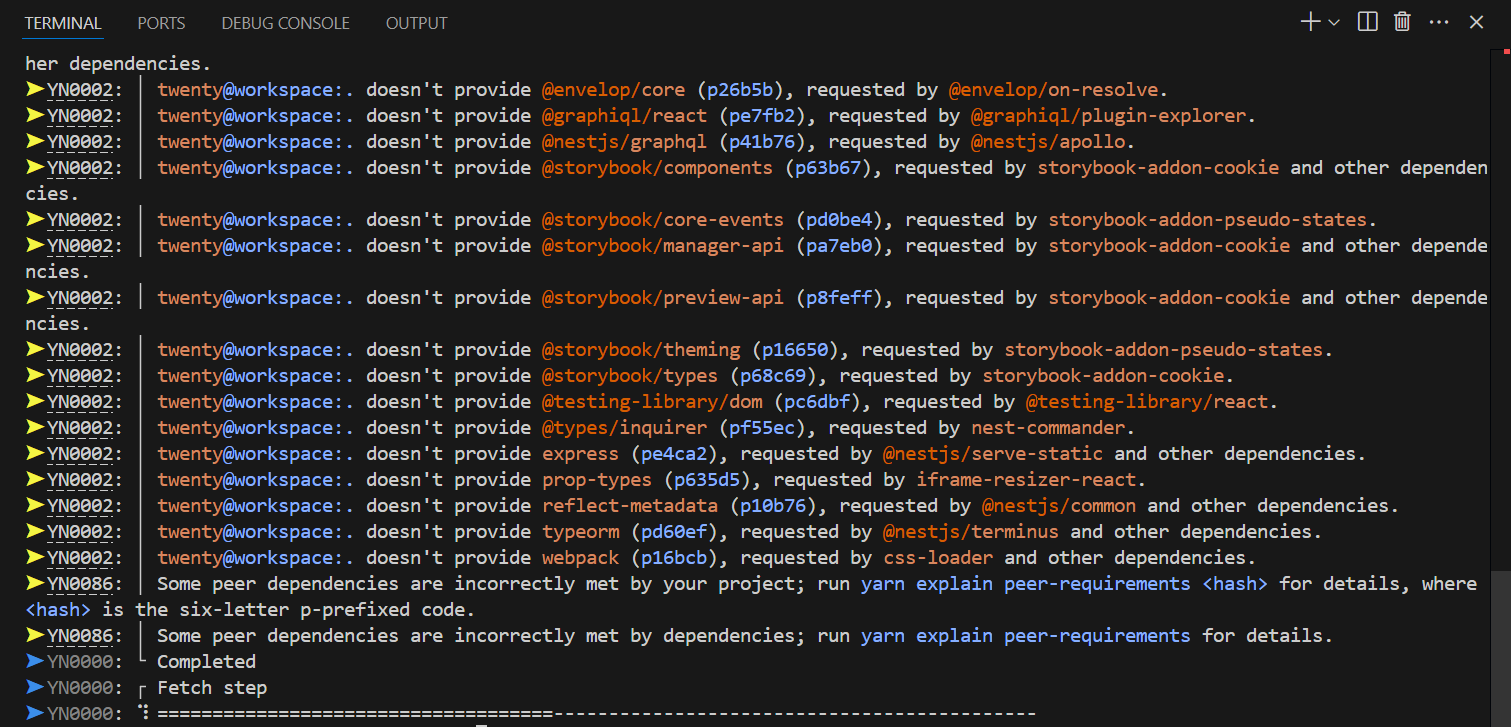The height and width of the screenshot is (727, 1511).
Task: Click the iframe-resizer-react requester text
Action: click(x=1026, y=479)
